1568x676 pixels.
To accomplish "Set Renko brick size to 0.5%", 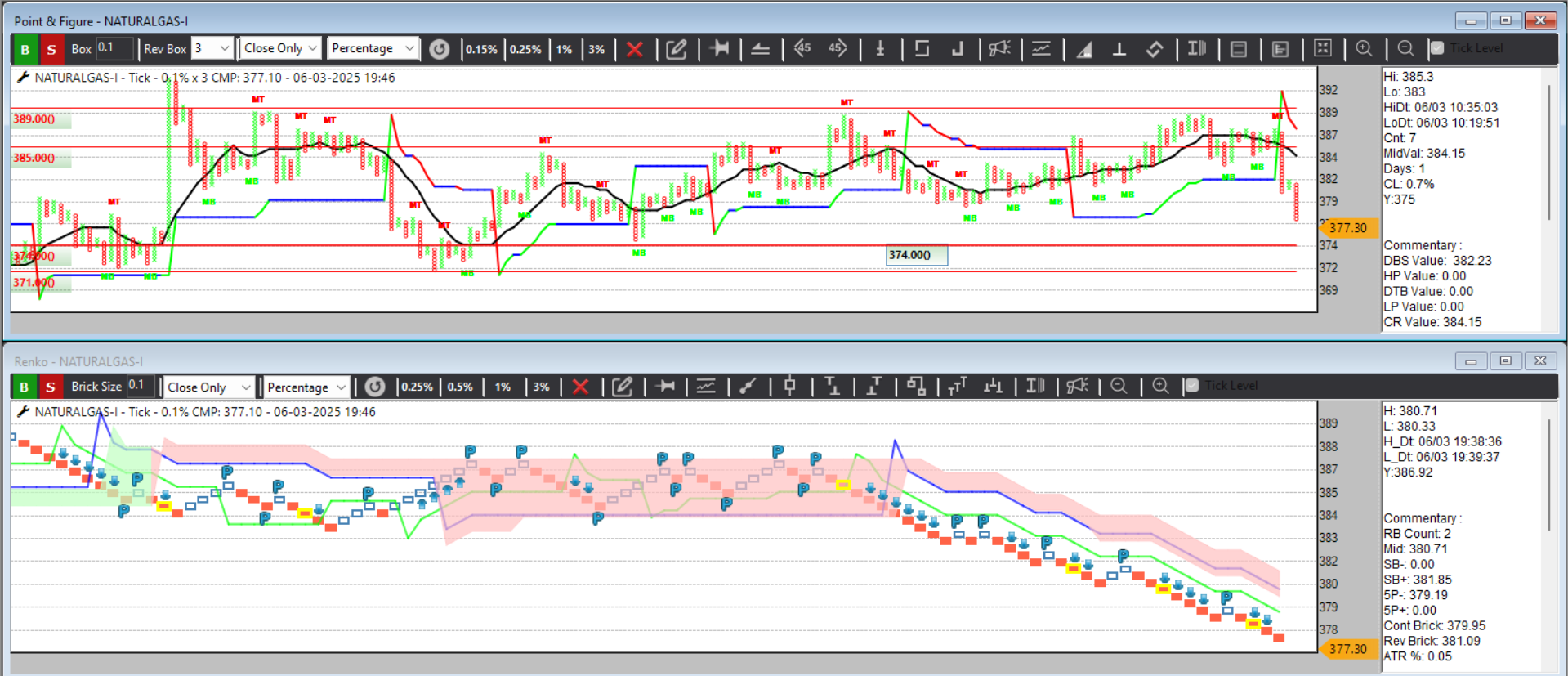I will [460, 387].
